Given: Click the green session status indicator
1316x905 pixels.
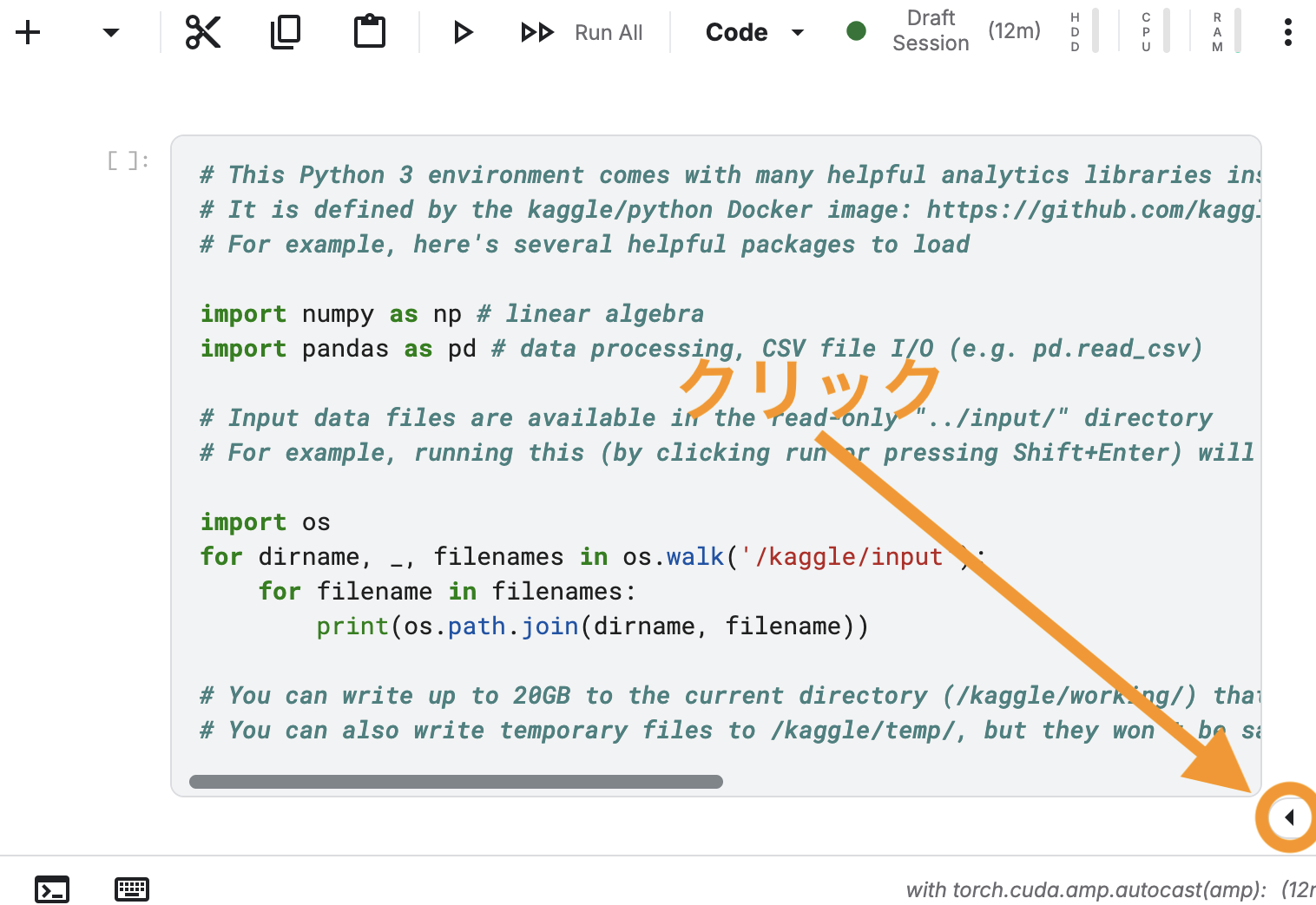Looking at the screenshot, I should point(856,31).
